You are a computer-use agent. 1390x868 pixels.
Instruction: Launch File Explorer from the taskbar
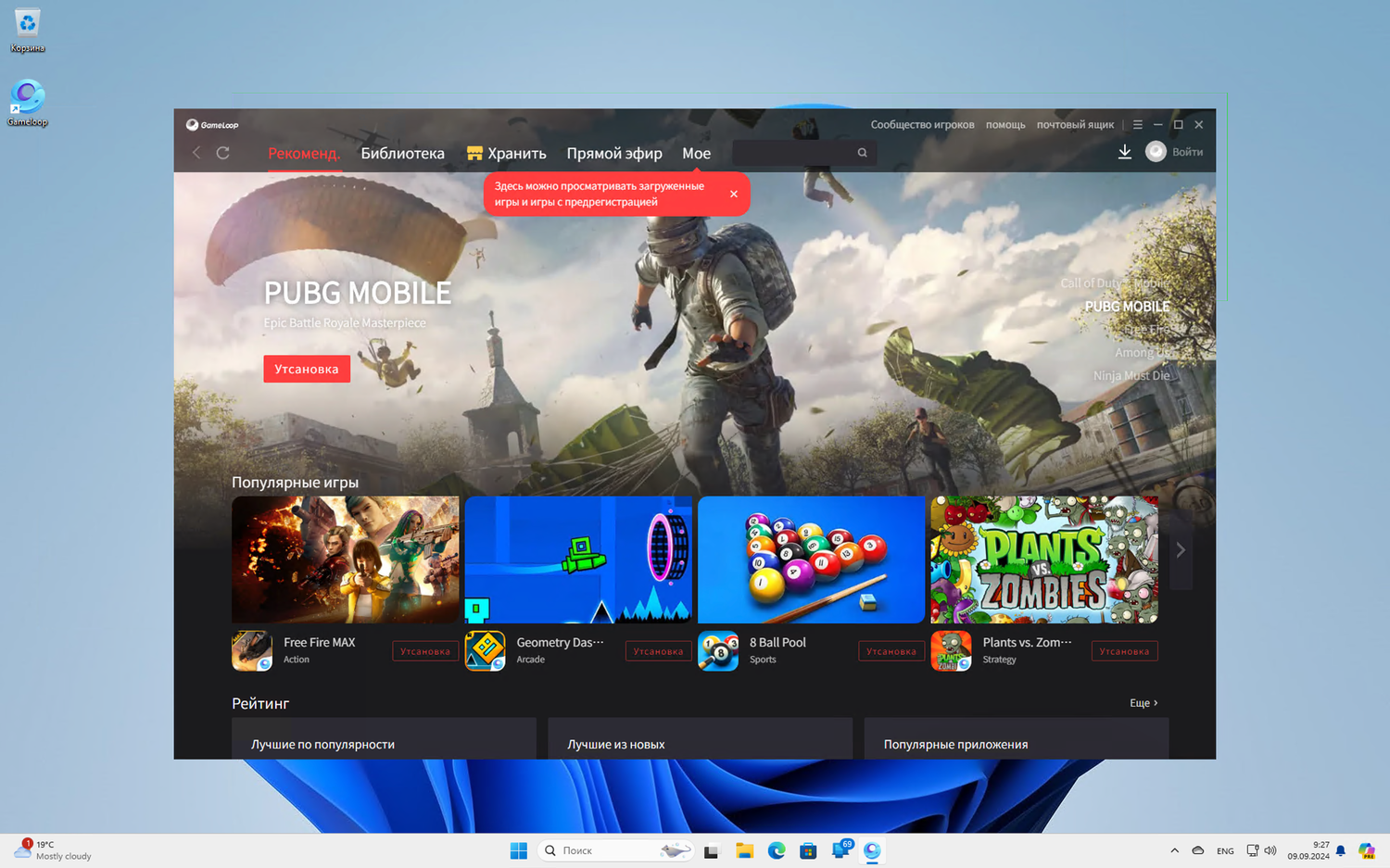coord(744,850)
